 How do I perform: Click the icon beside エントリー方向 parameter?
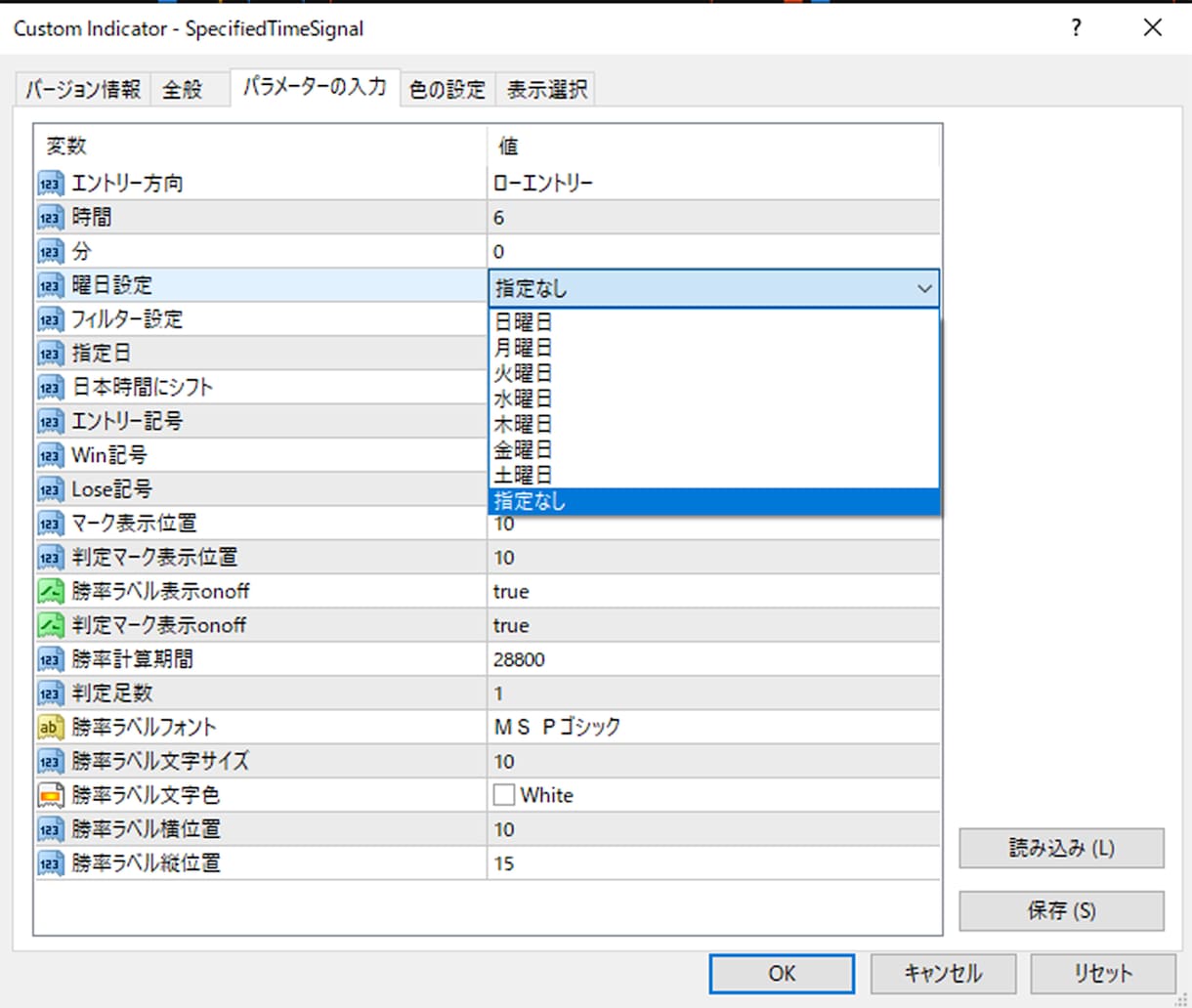pos(51,184)
